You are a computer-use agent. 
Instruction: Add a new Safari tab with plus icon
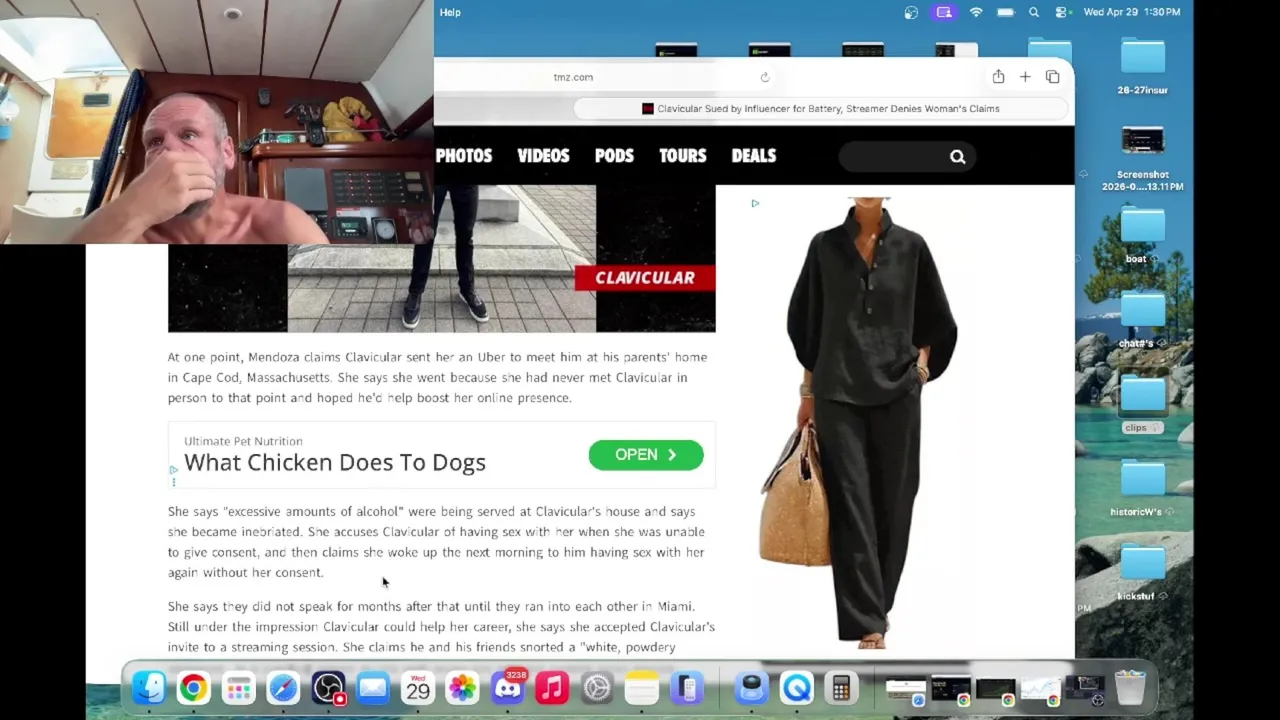point(1025,77)
